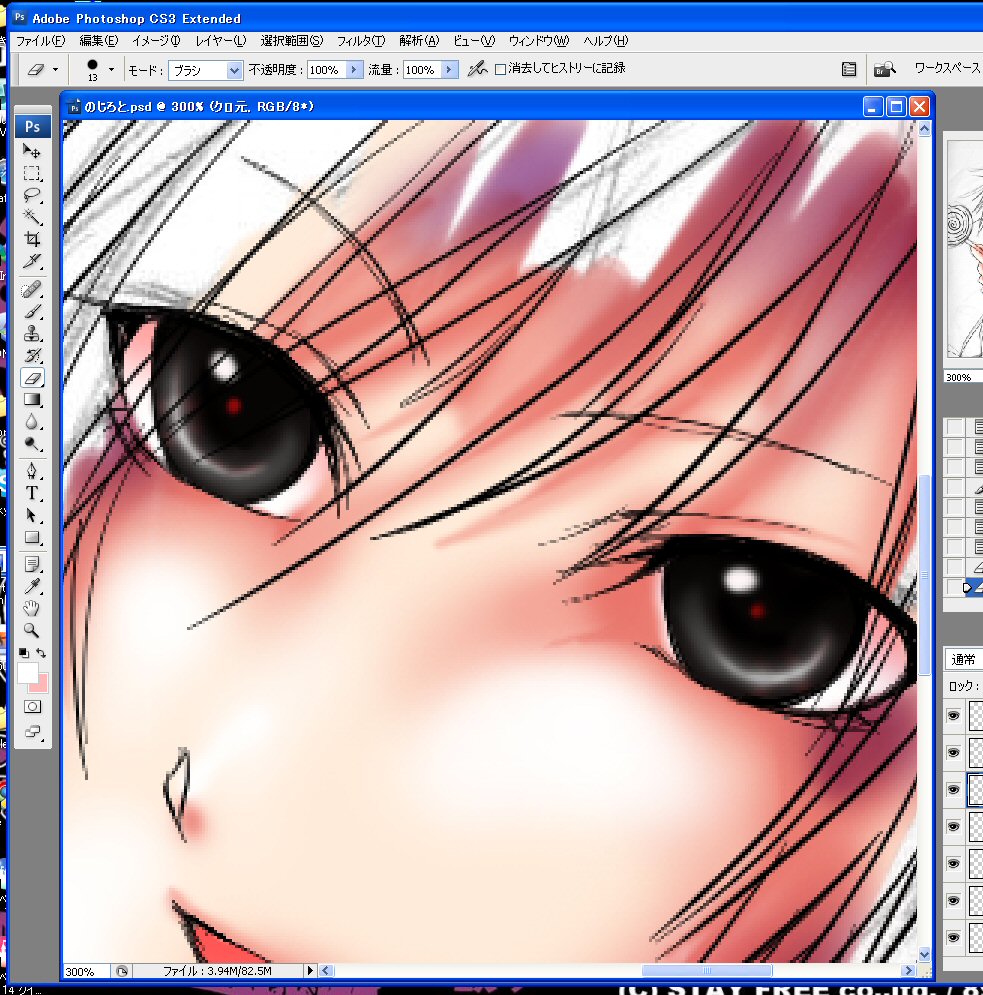Open the ビュー menu
Viewport: 983px width, 995px height.
473,41
